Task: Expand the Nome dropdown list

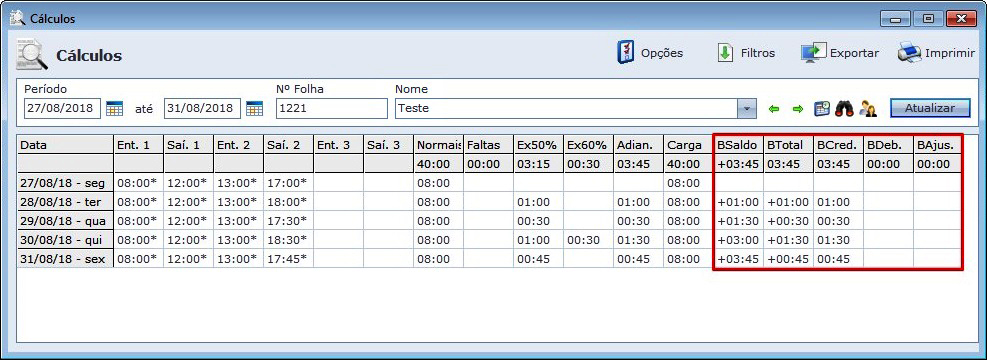Action: click(747, 108)
